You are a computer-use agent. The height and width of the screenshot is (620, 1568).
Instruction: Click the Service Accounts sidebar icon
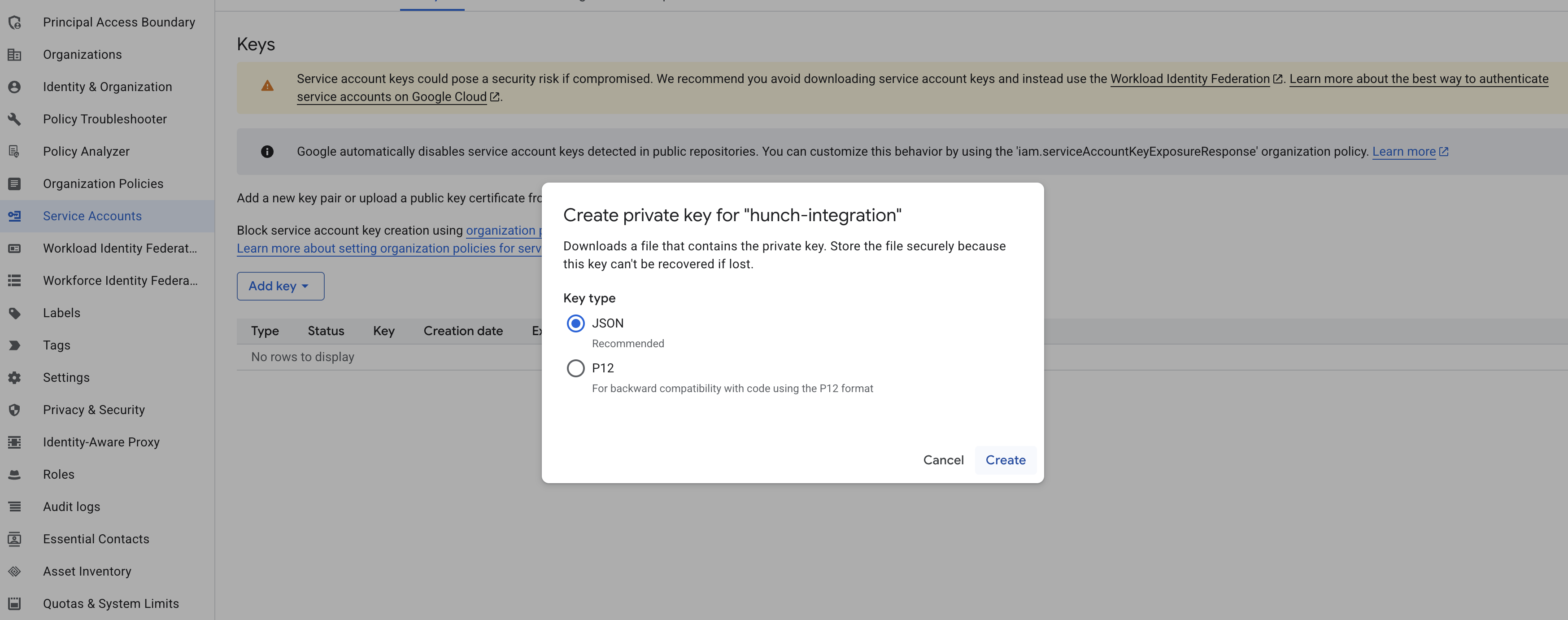(x=14, y=216)
